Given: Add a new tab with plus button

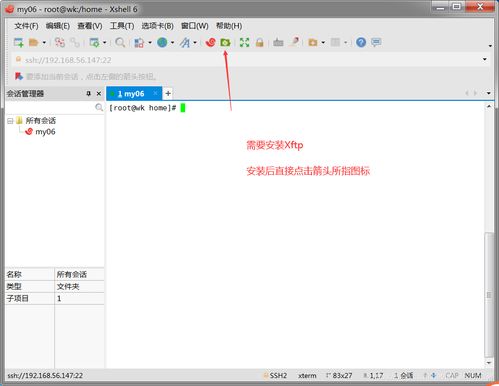Looking at the screenshot, I should tap(168, 94).
